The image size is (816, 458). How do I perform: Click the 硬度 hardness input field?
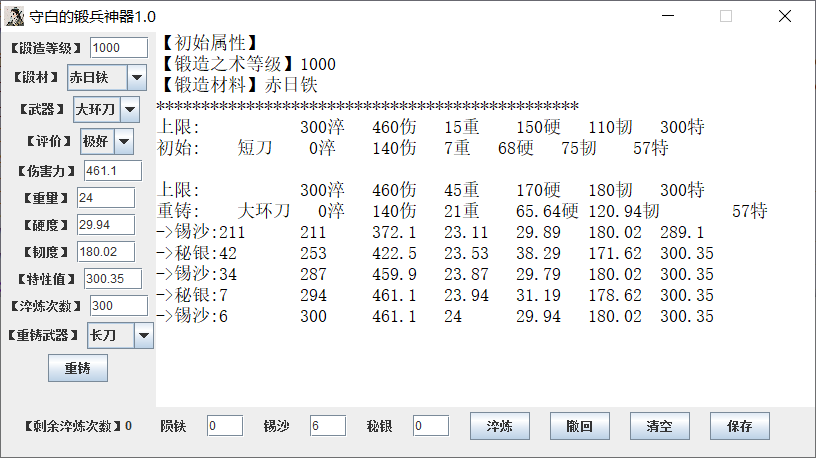click(105, 224)
